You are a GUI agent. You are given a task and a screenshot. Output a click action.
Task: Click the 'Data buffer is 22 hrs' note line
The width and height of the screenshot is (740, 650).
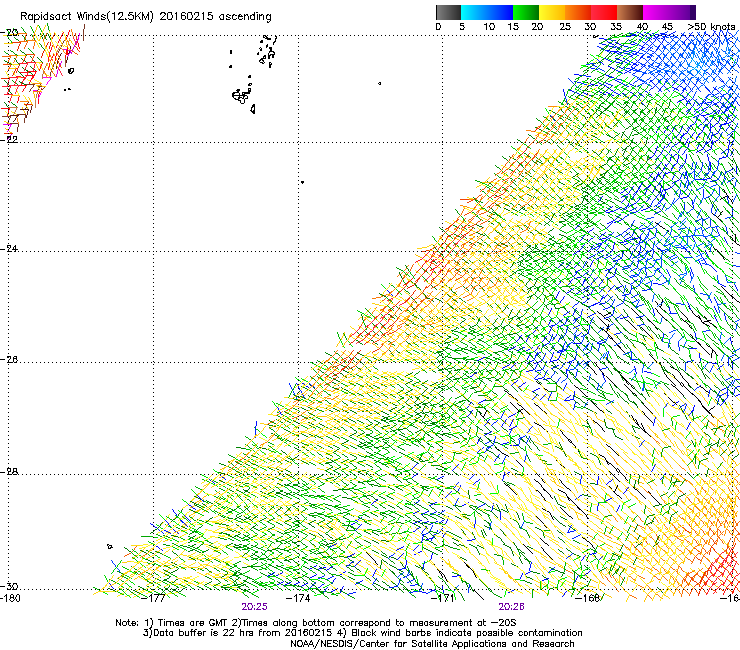click(x=362, y=633)
